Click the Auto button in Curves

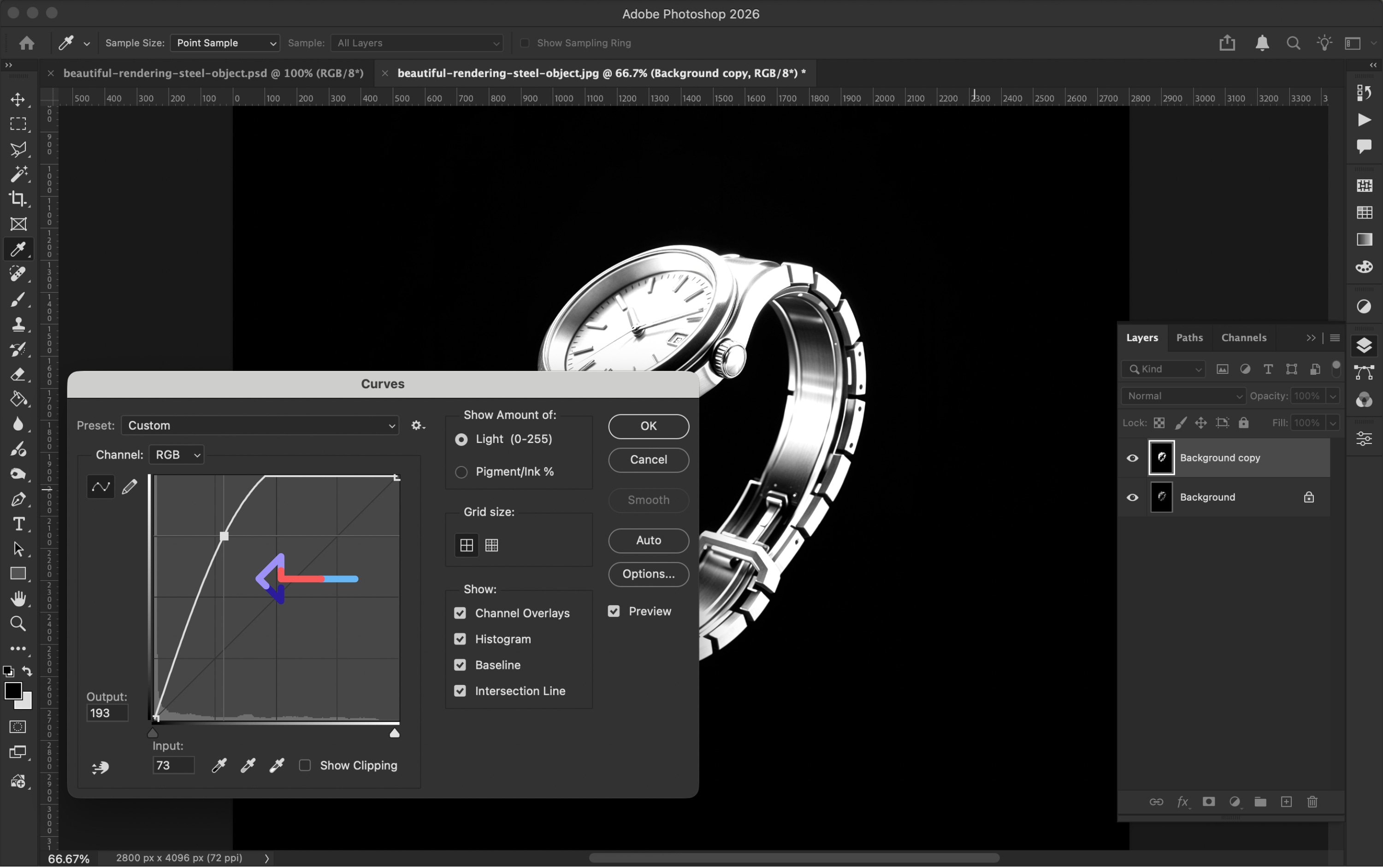click(x=648, y=540)
